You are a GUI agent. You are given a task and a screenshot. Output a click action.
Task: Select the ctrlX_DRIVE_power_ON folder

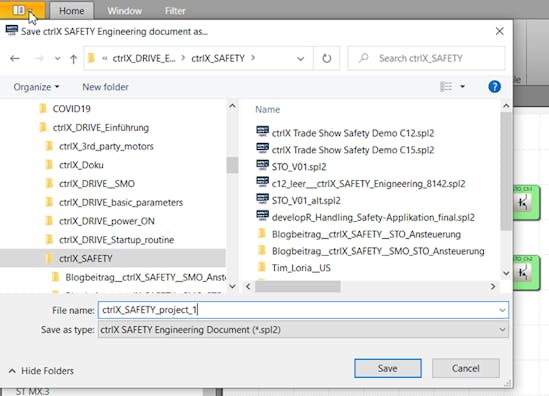click(107, 221)
